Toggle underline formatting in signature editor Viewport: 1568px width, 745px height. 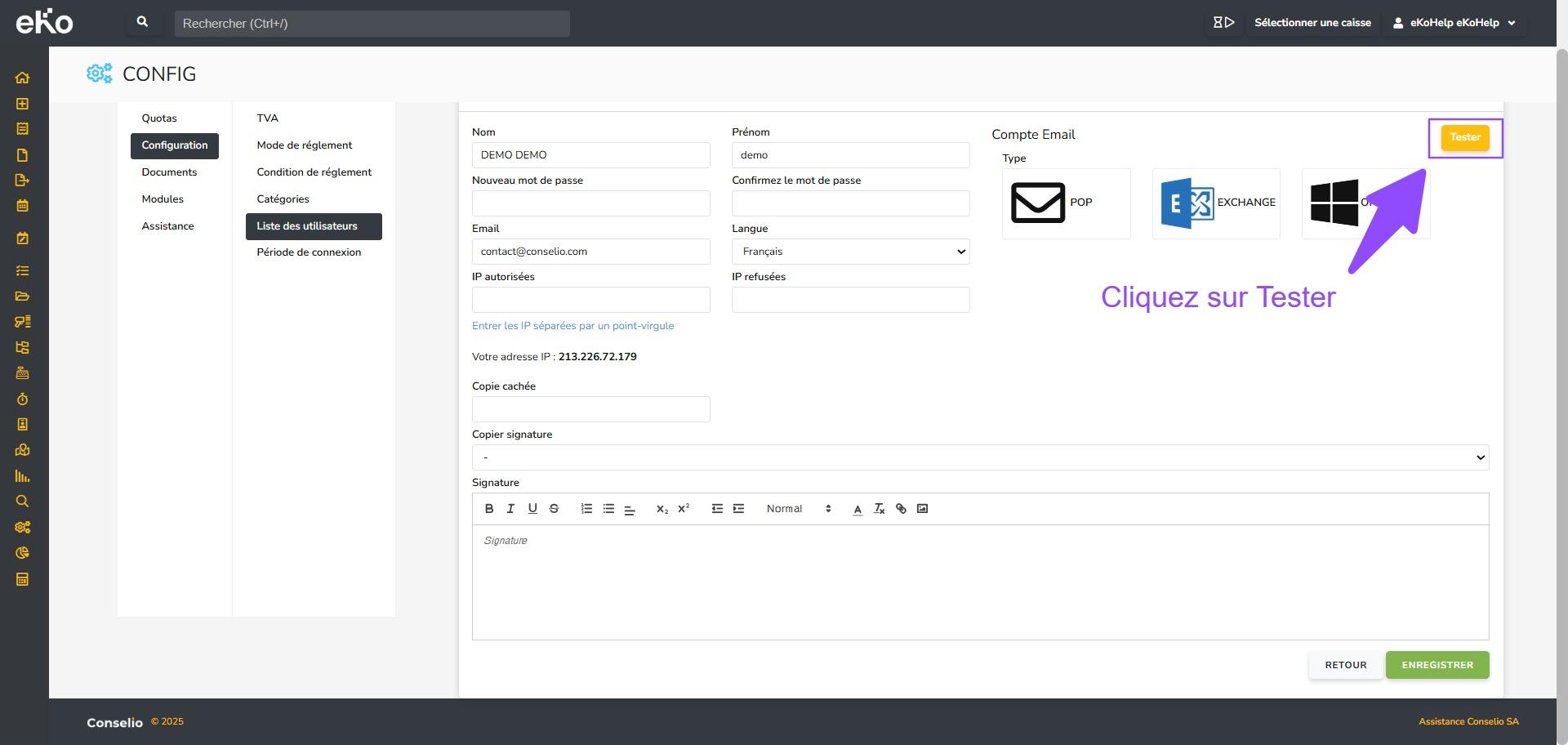(x=532, y=509)
